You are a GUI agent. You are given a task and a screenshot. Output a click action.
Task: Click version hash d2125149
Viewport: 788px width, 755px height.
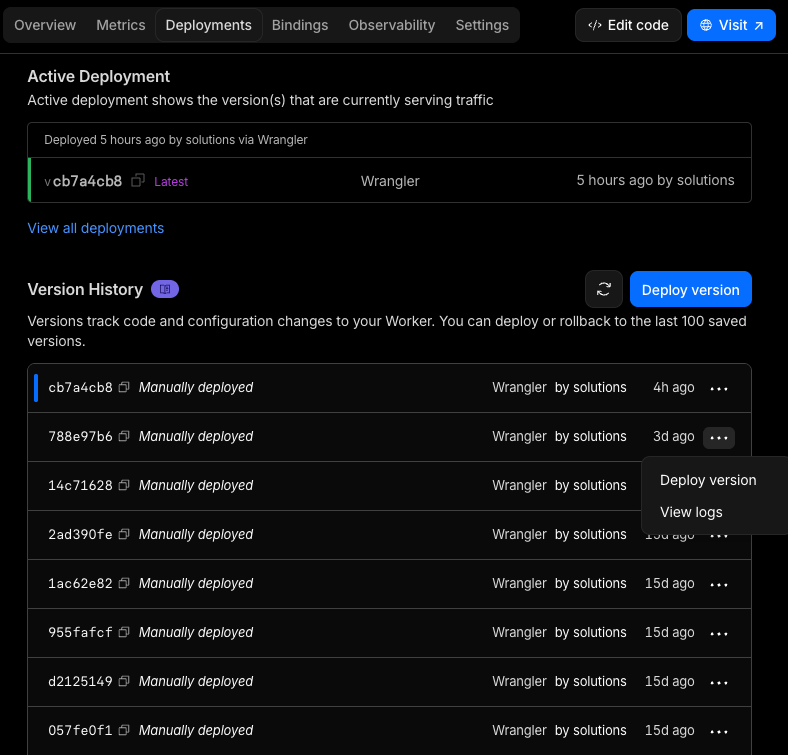(80, 681)
